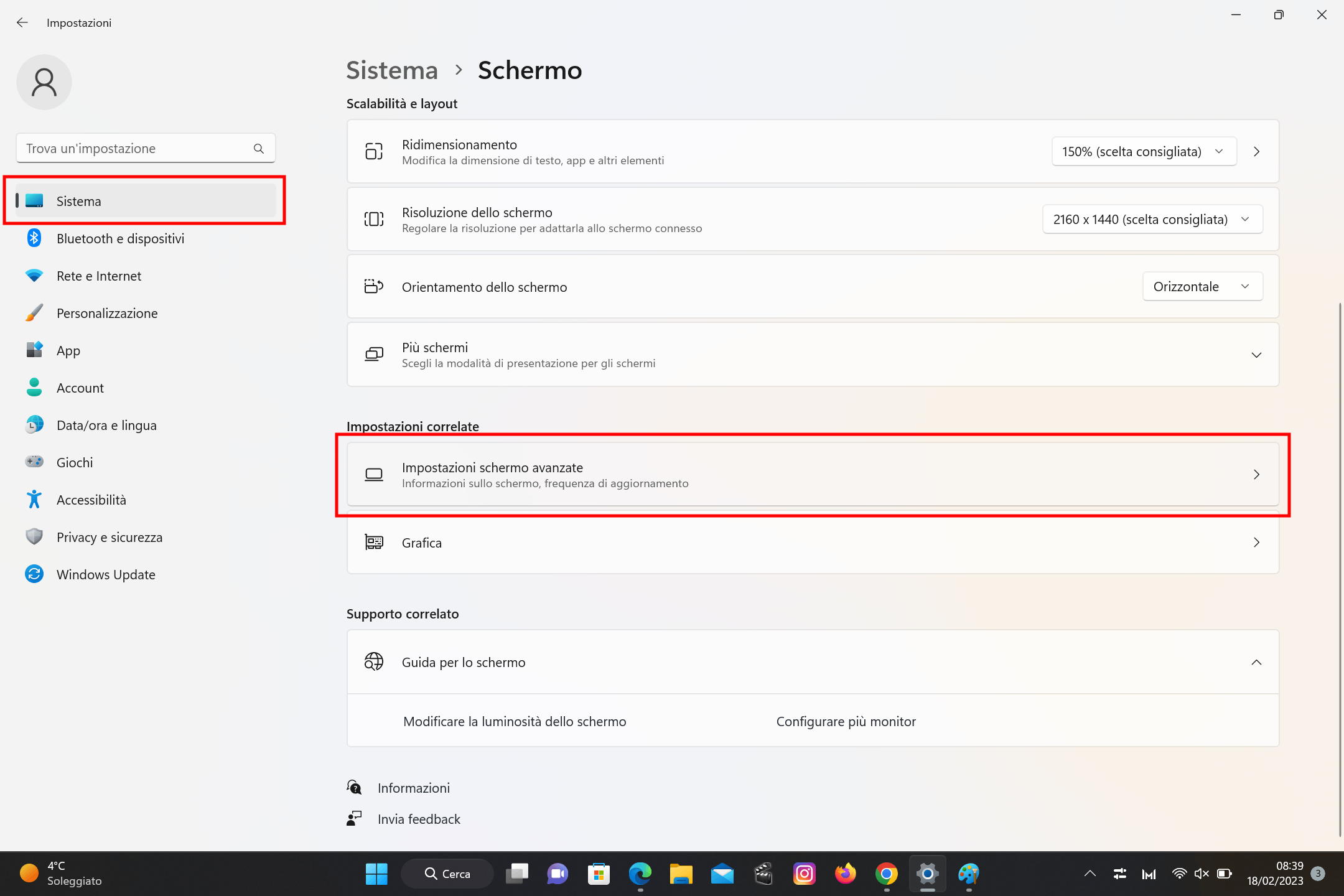Open Rete e Internet settings

click(x=98, y=276)
